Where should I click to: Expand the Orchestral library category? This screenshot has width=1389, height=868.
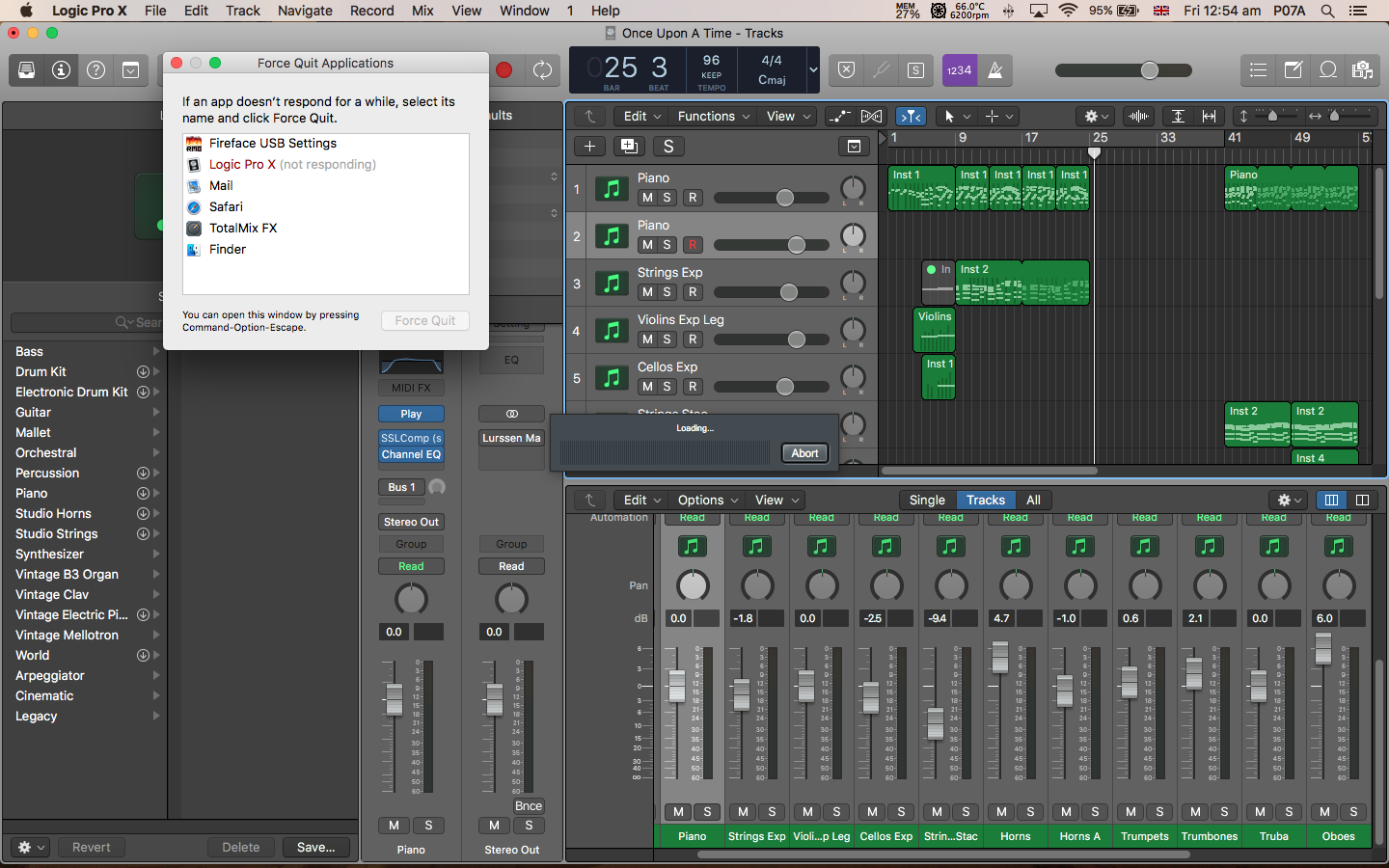tap(155, 453)
